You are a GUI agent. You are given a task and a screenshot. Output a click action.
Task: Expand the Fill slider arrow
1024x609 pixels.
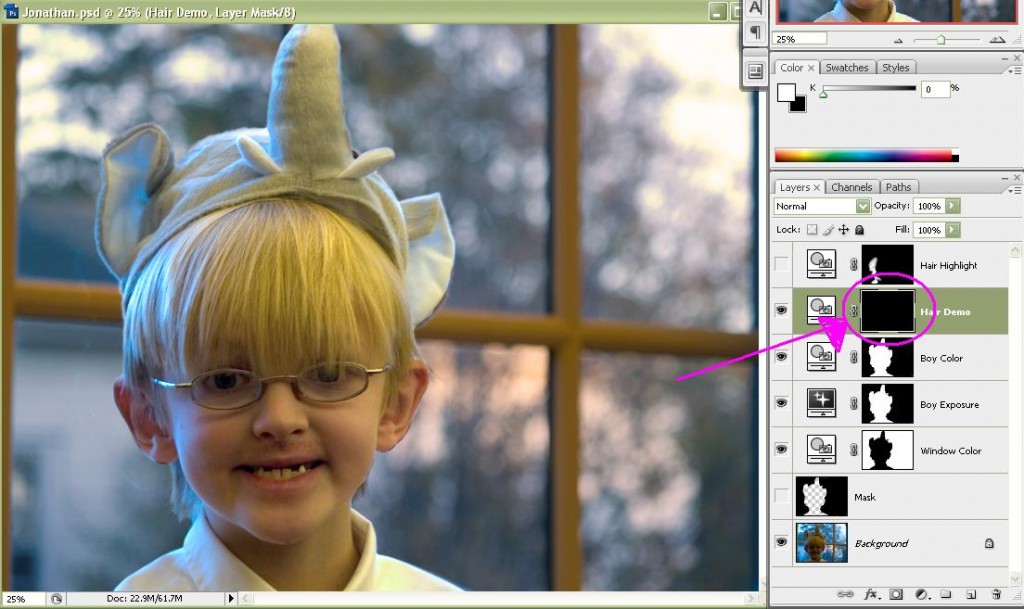pyautogui.click(x=953, y=230)
